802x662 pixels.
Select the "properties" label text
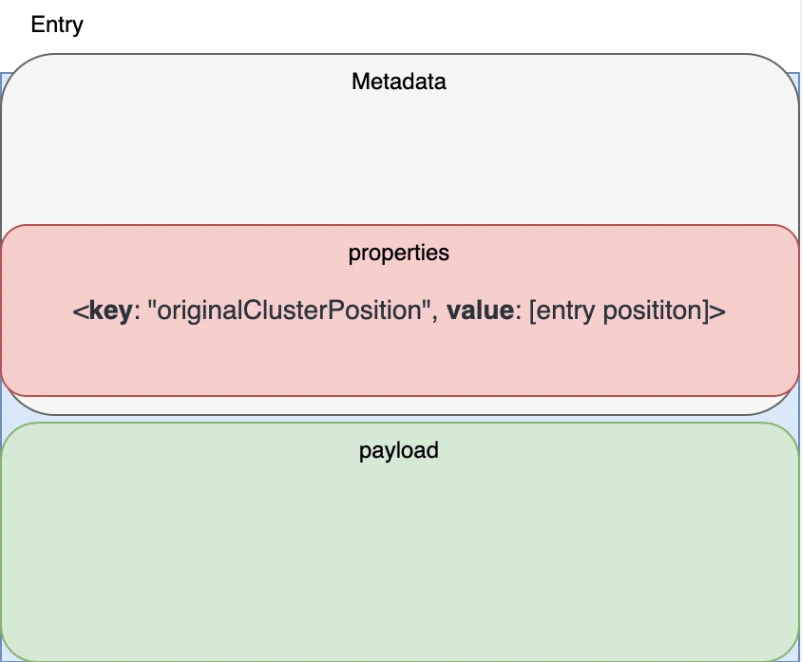click(x=399, y=253)
